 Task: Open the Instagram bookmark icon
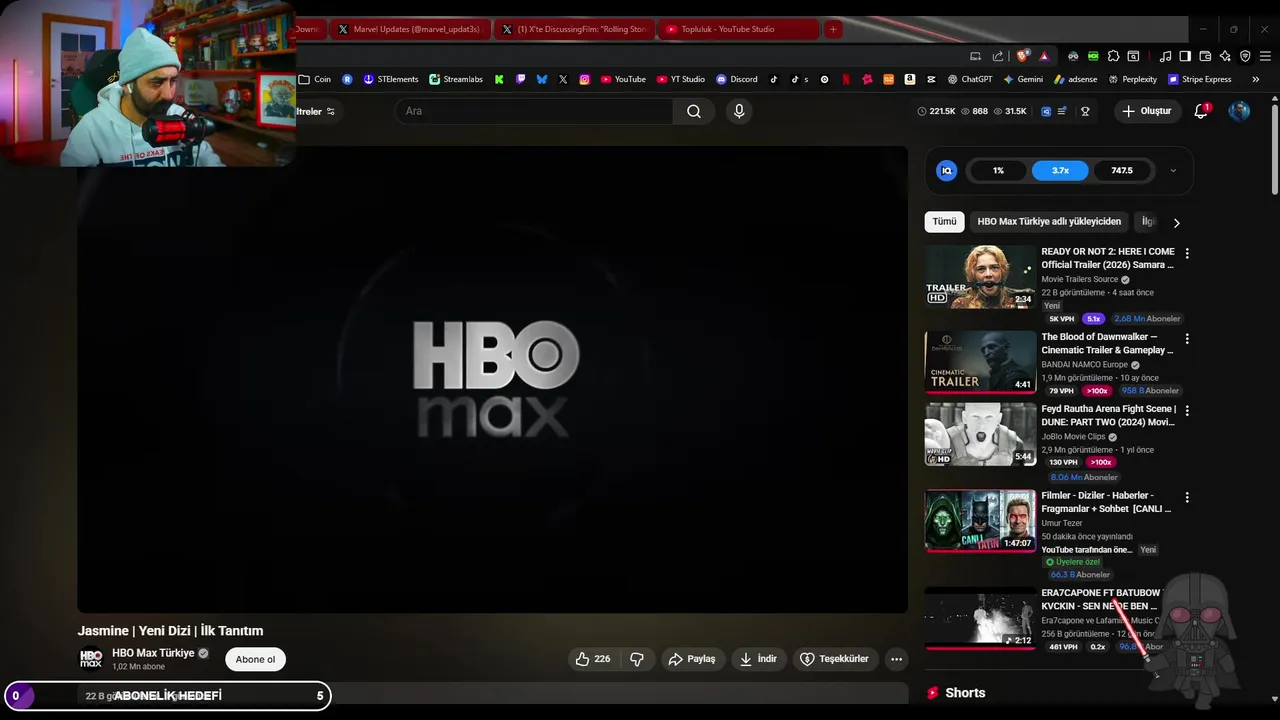pyautogui.click(x=585, y=79)
